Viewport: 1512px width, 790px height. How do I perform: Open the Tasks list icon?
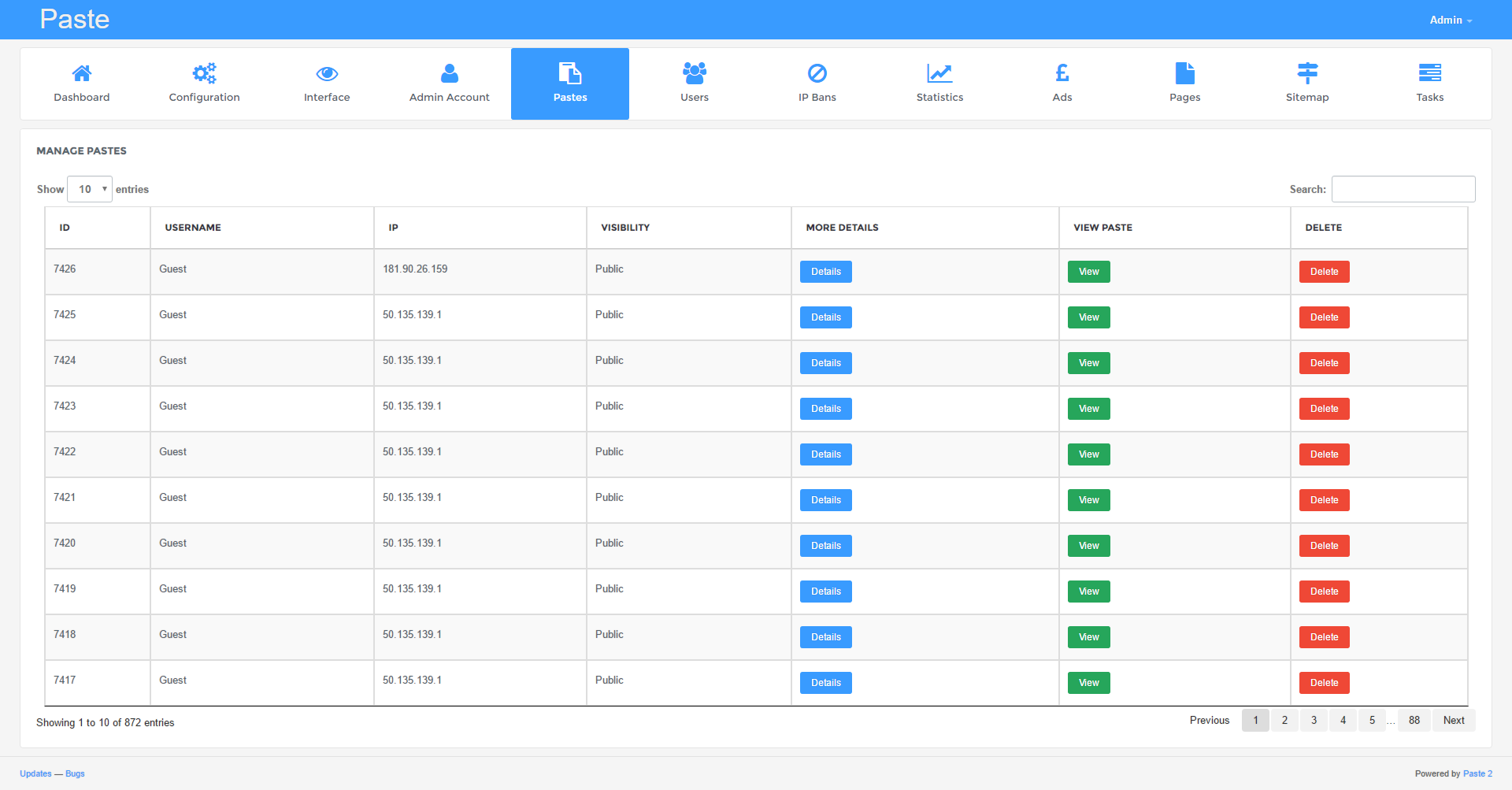[x=1430, y=73]
